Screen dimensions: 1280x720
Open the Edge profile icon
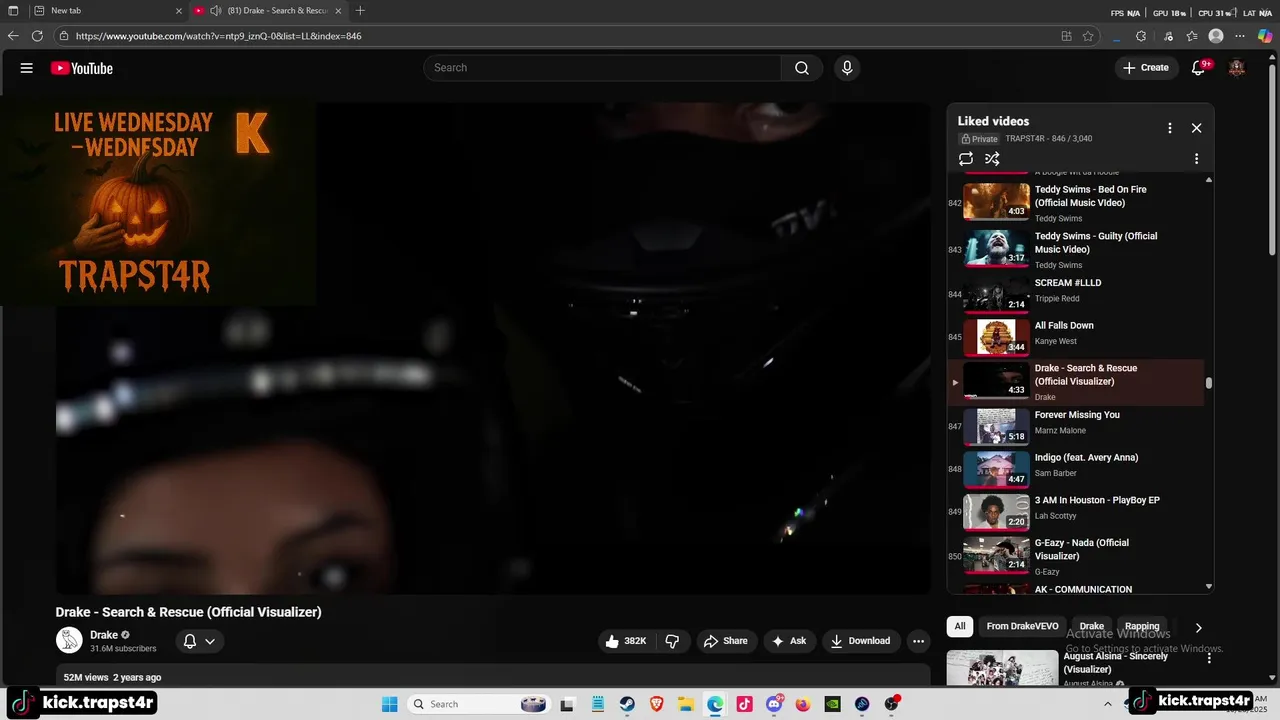pyautogui.click(x=1216, y=36)
